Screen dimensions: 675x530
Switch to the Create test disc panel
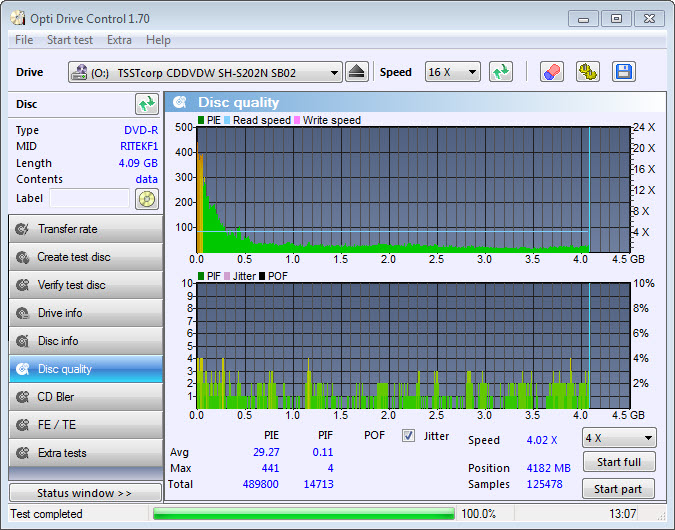point(86,257)
